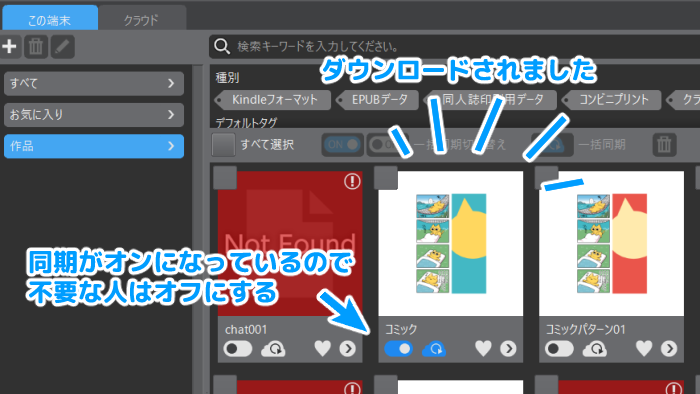
Task: Favorite コミックパターン01 with the heart icon
Action: tap(644, 348)
